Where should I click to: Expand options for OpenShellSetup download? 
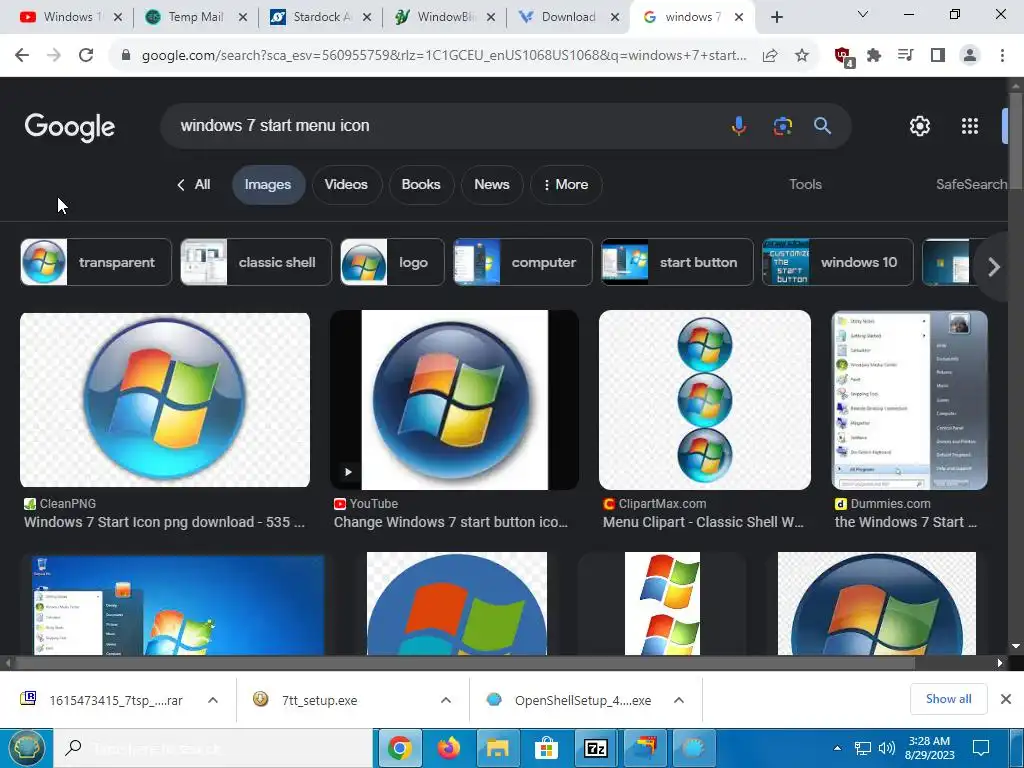(x=679, y=700)
